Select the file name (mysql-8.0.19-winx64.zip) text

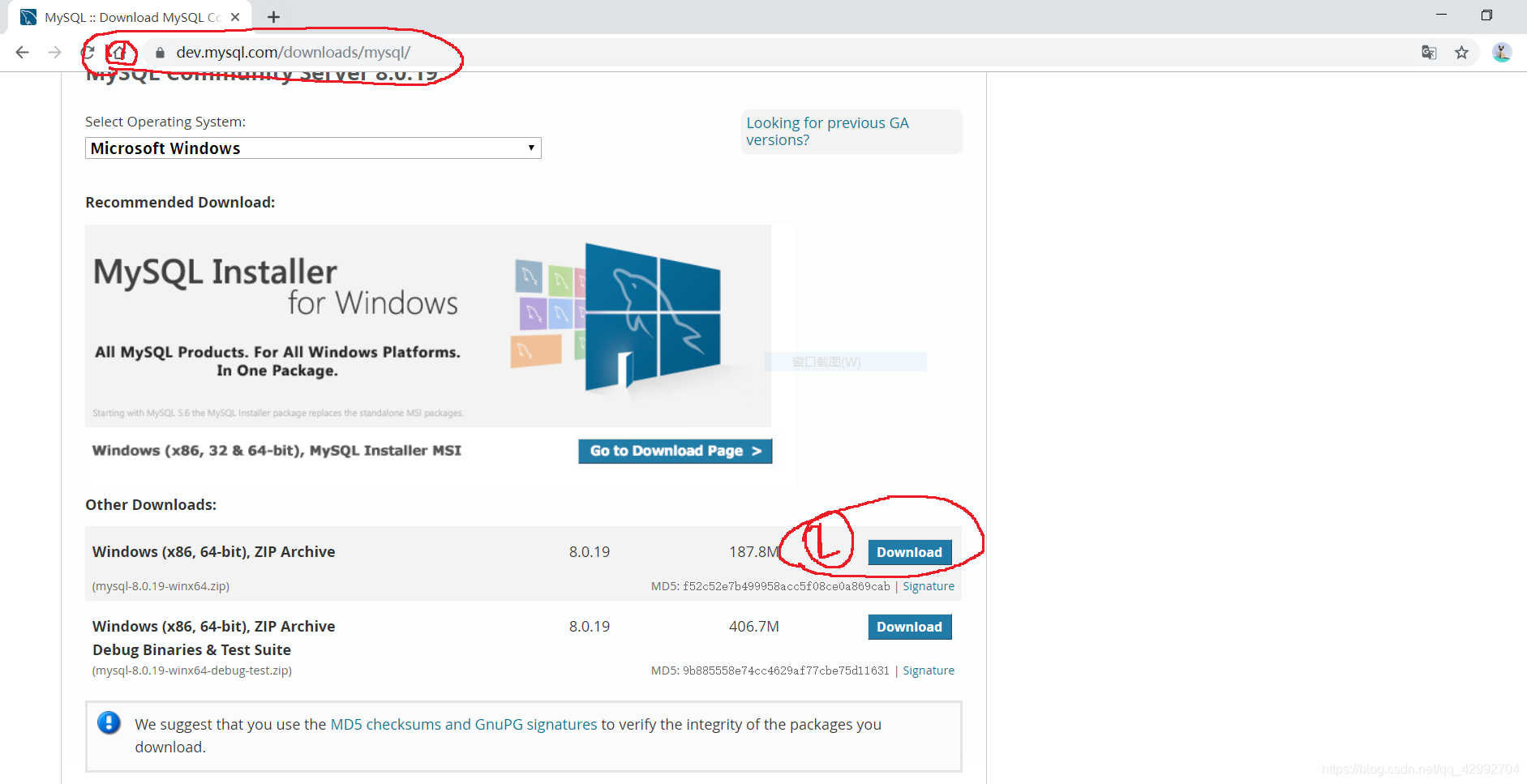[x=161, y=586]
